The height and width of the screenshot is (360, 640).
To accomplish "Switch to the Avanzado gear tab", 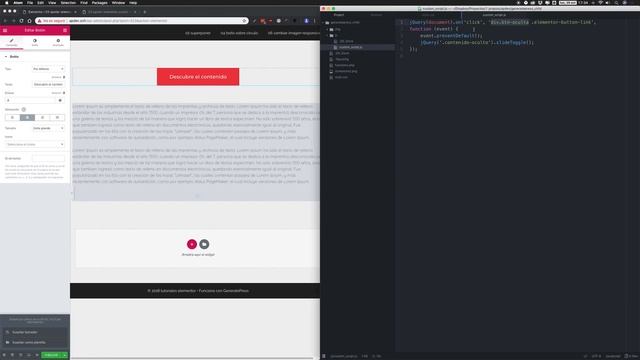I will pyautogui.click(x=58, y=42).
